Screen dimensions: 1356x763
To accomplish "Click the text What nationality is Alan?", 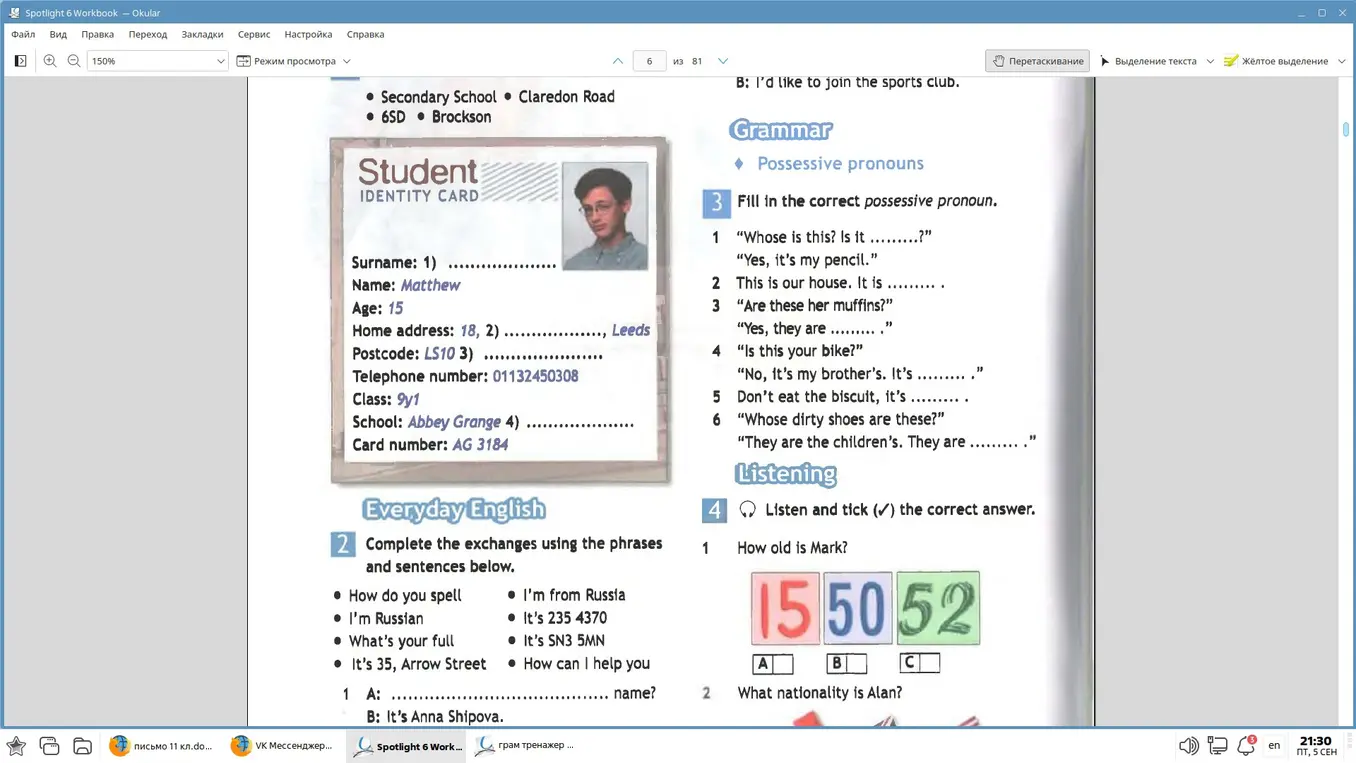I will point(819,693).
